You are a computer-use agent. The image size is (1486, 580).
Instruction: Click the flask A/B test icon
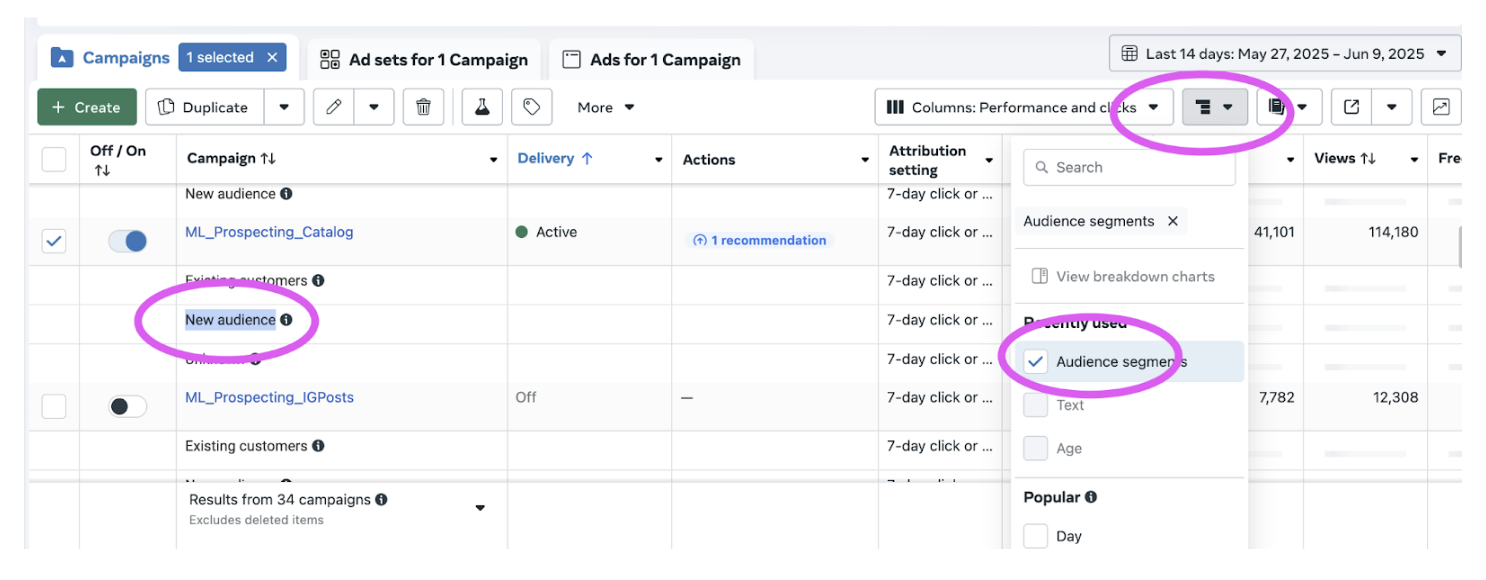pos(482,107)
